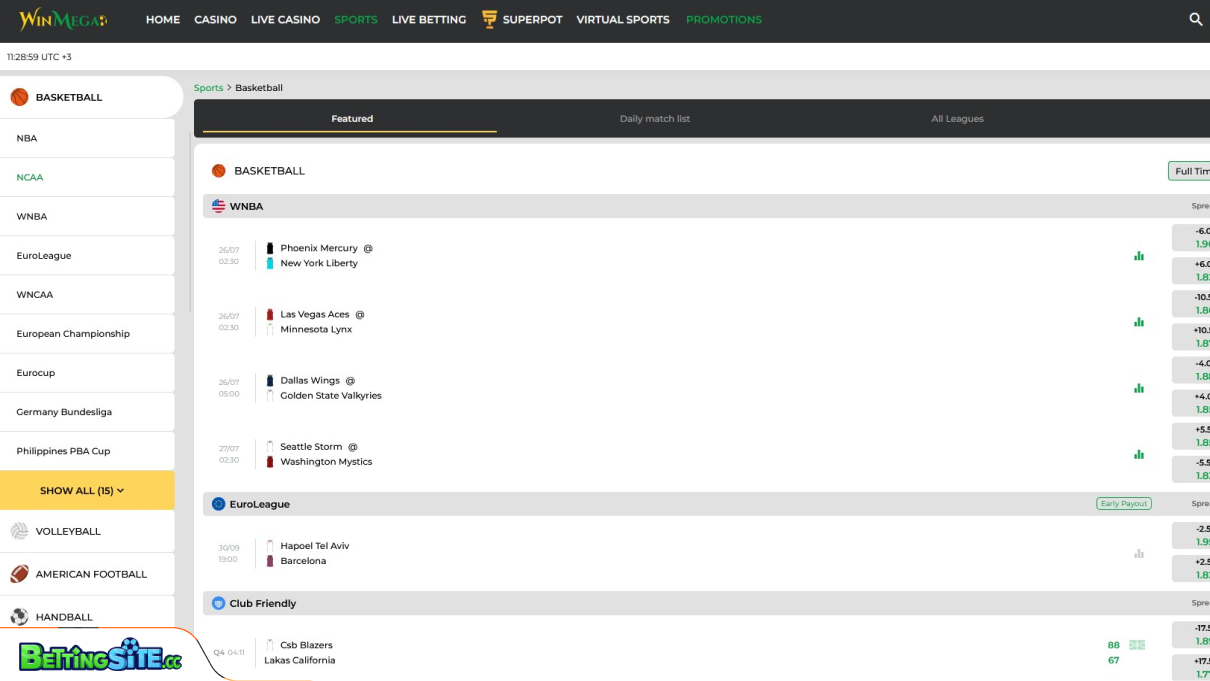Open stats icon for Seattle Storm game
The height and width of the screenshot is (681, 1210).
coord(1138,454)
